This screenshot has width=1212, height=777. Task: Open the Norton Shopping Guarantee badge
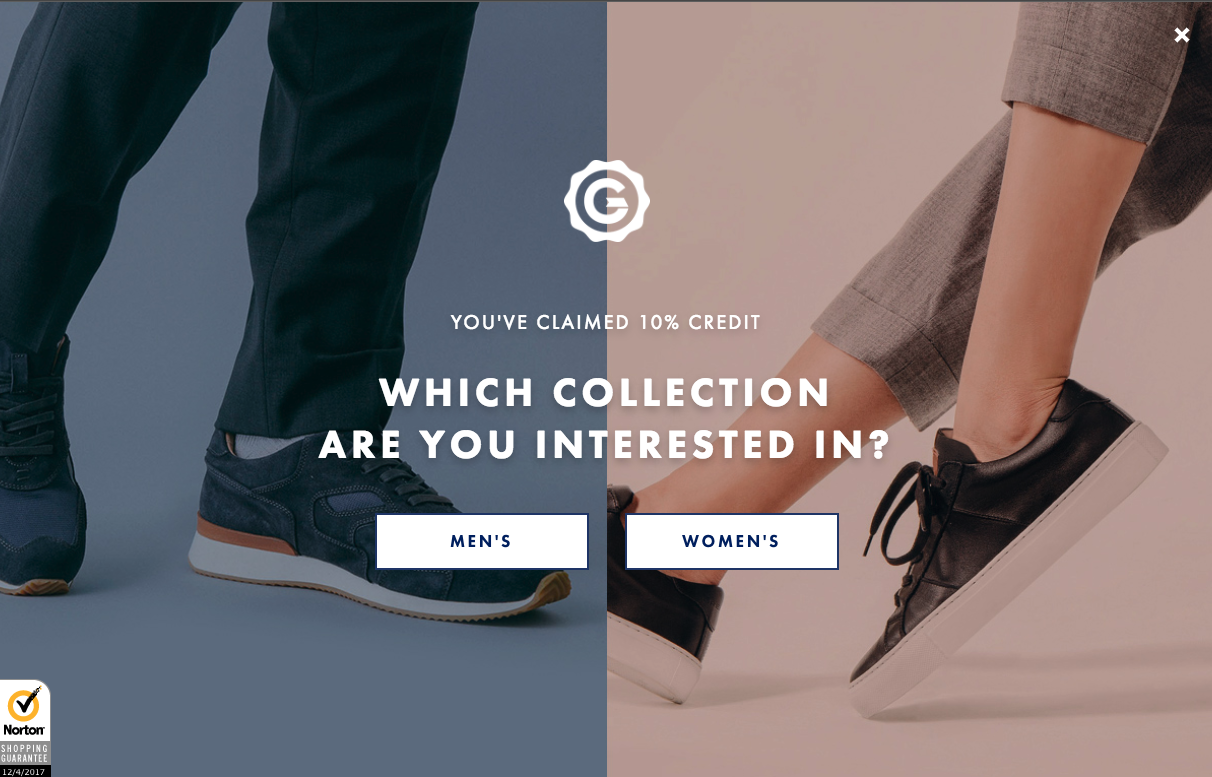coord(25,728)
